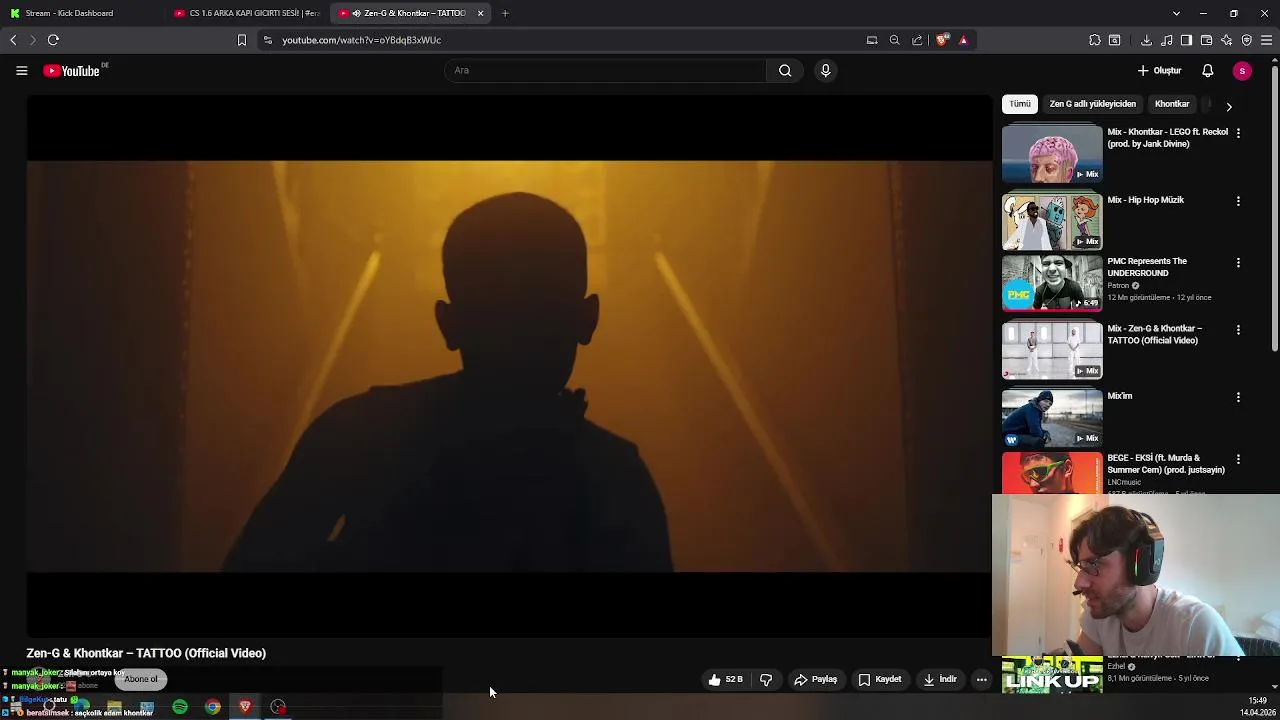1280x720 pixels.
Task: Select the Khontkar filter chip
Action: click(x=1172, y=104)
